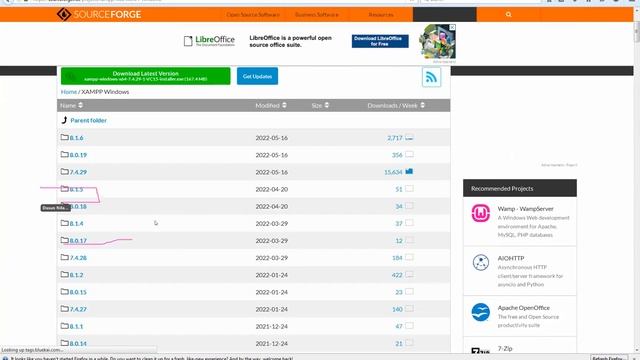
Task: Open the 8.1.6 folder link
Action: click(76, 138)
